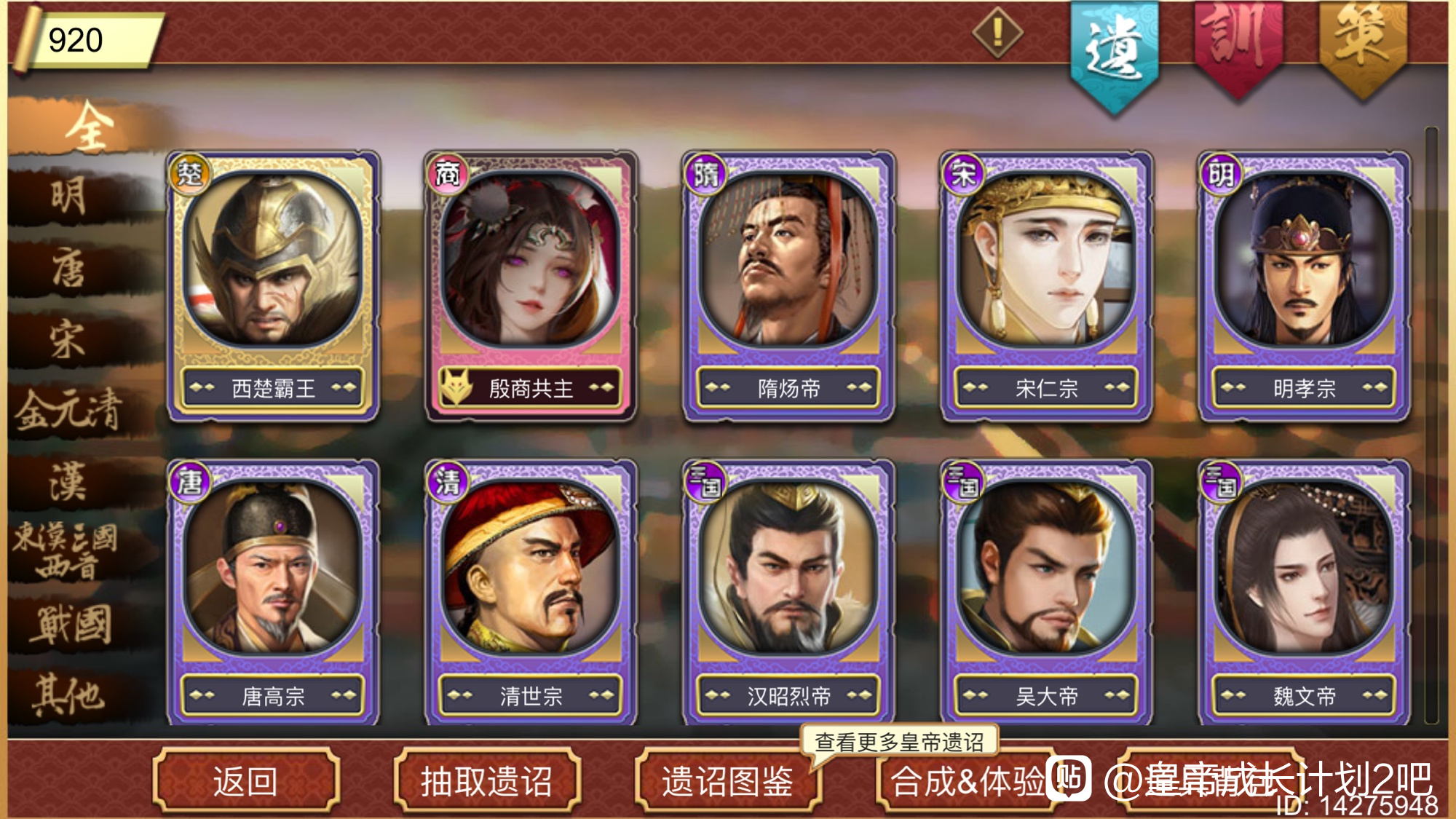Screen dimensions: 1456x819
Task: Select the 魏文帝 emperor card portrait
Action: click(x=1304, y=567)
